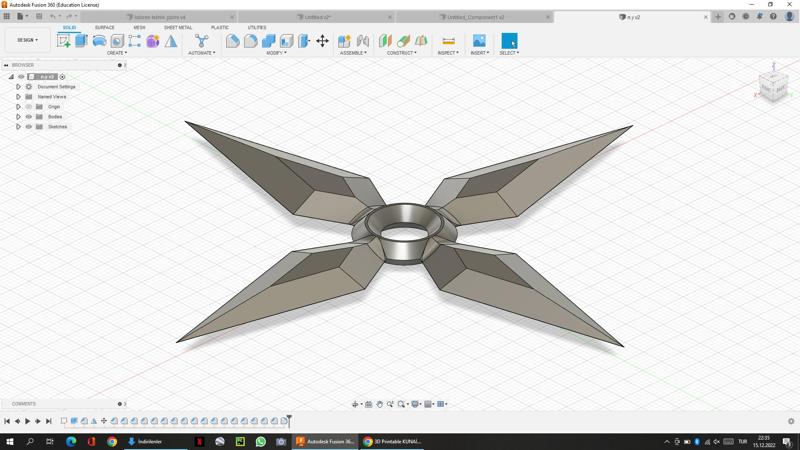The width and height of the screenshot is (800, 450).
Task: Open the CONSTRUCT menu label
Action: pyautogui.click(x=402, y=53)
